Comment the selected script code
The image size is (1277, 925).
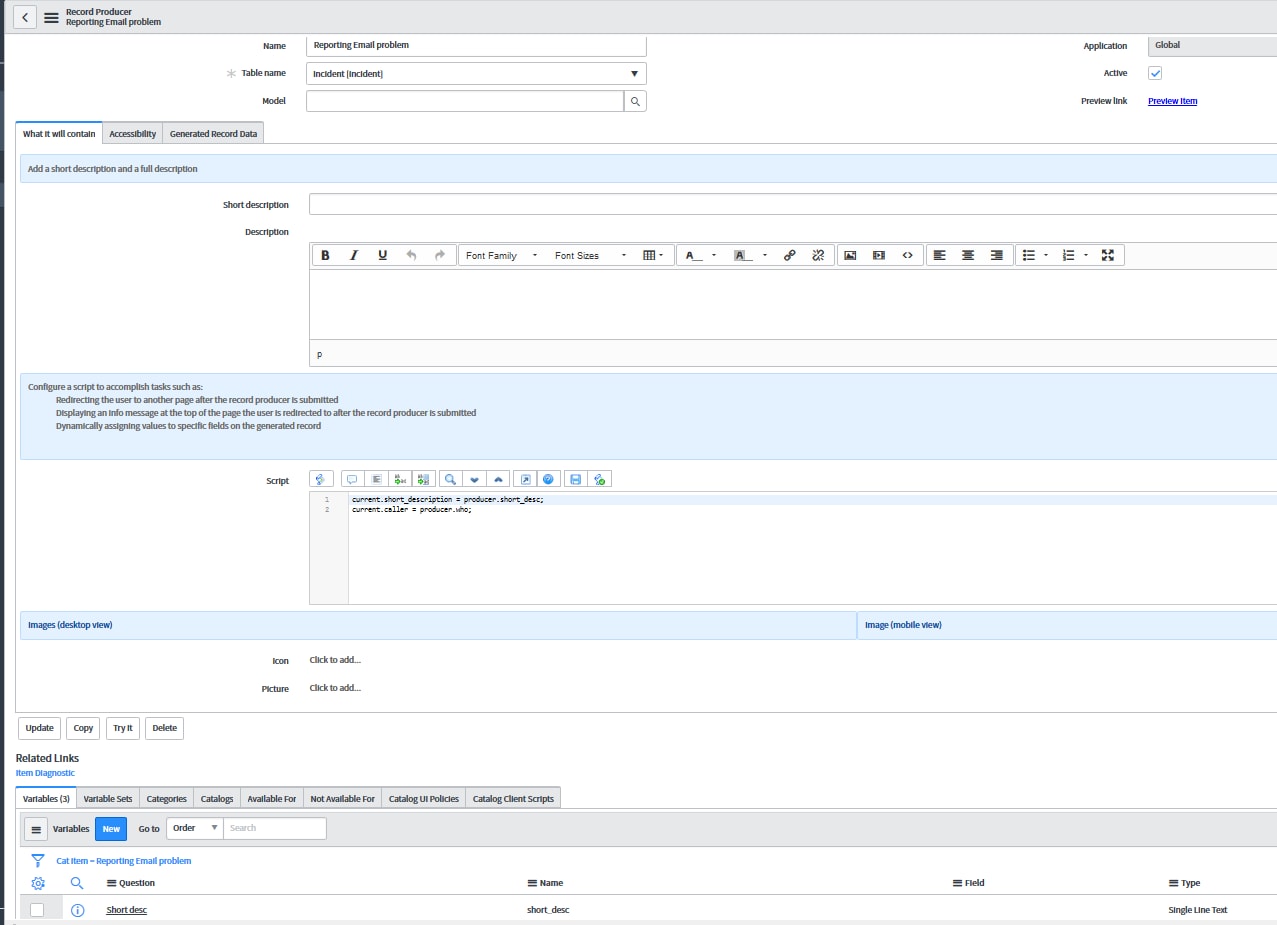352,479
